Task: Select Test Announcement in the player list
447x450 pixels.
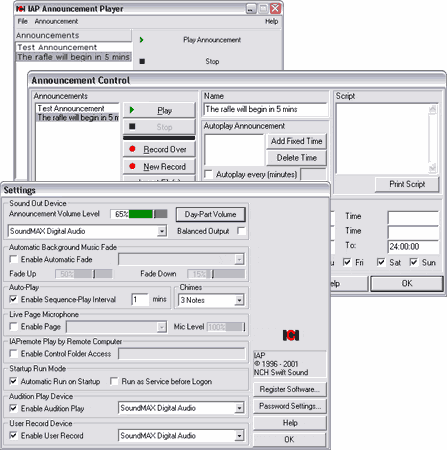Action: tap(74, 47)
